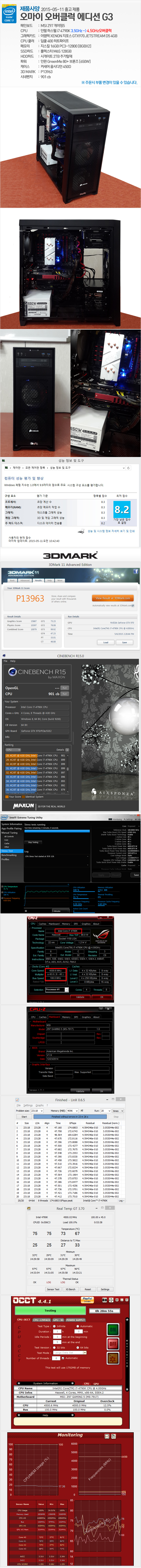Click Stop Testing in Intel XTU stress test
141x1568 pixels.
[x=33, y=842]
